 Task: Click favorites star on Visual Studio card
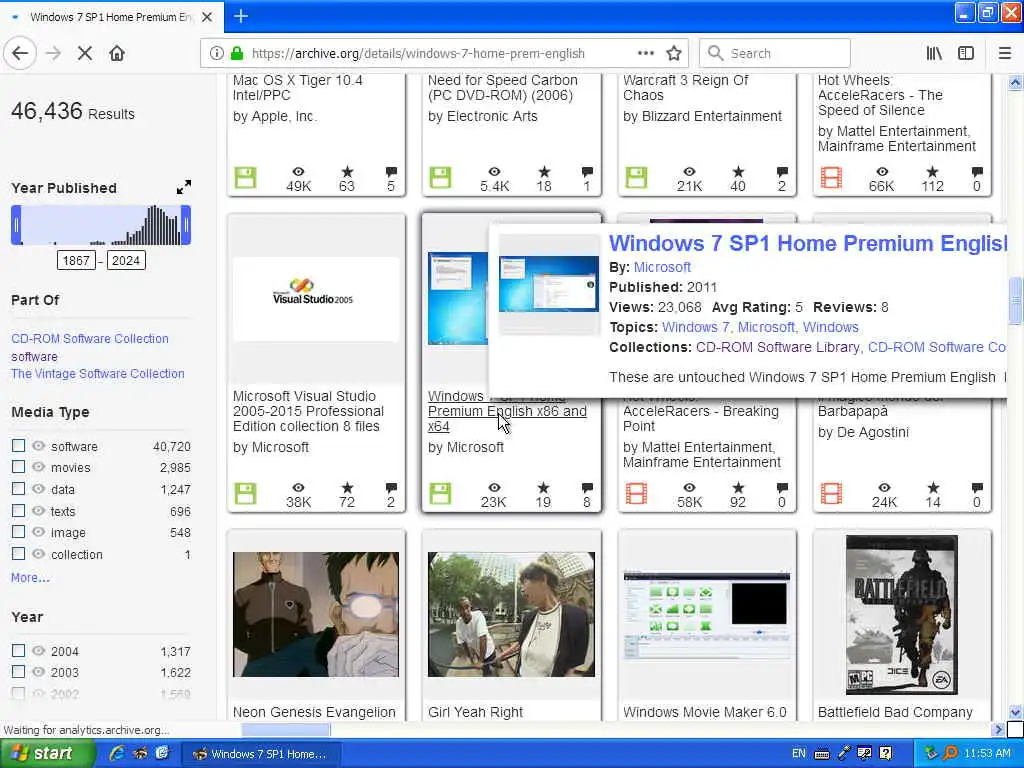click(x=347, y=488)
